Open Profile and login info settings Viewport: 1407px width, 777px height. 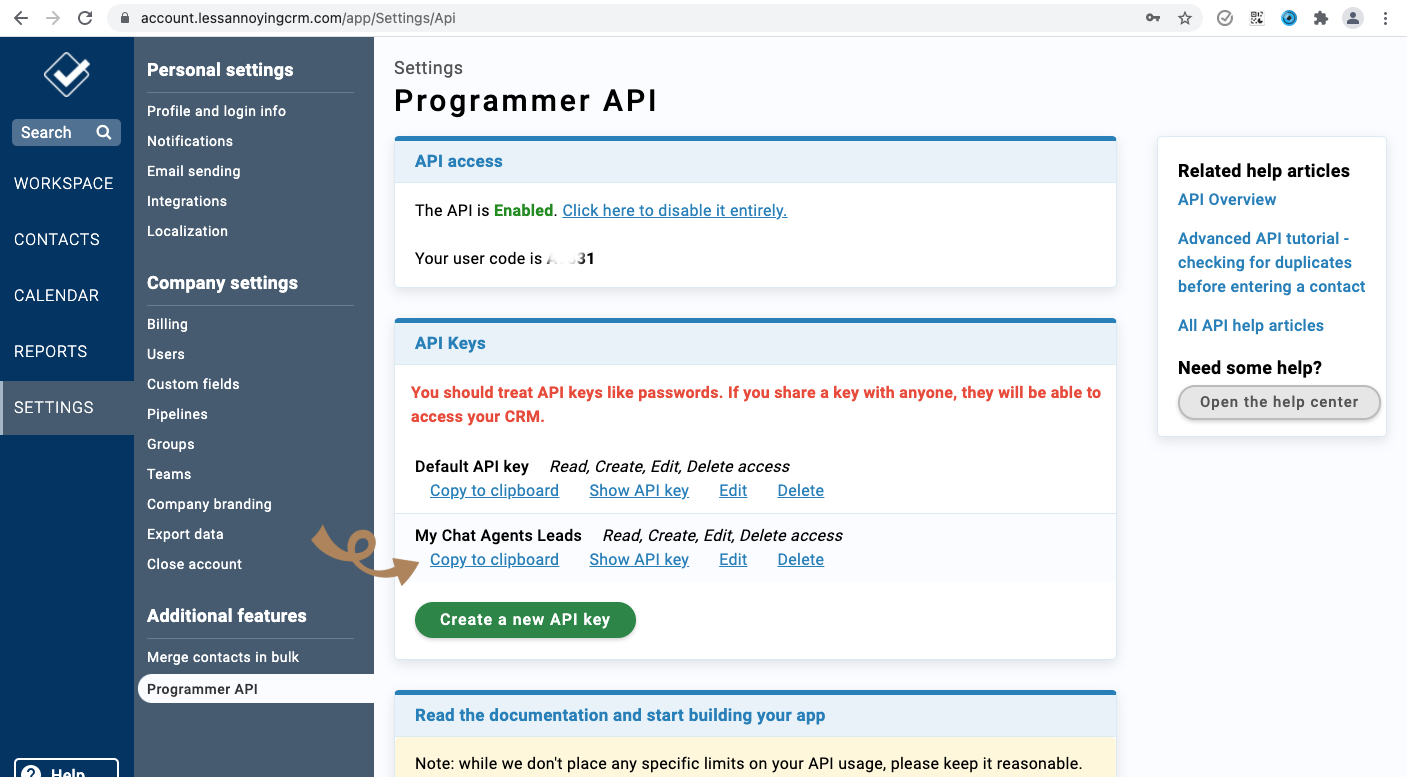[x=216, y=111]
